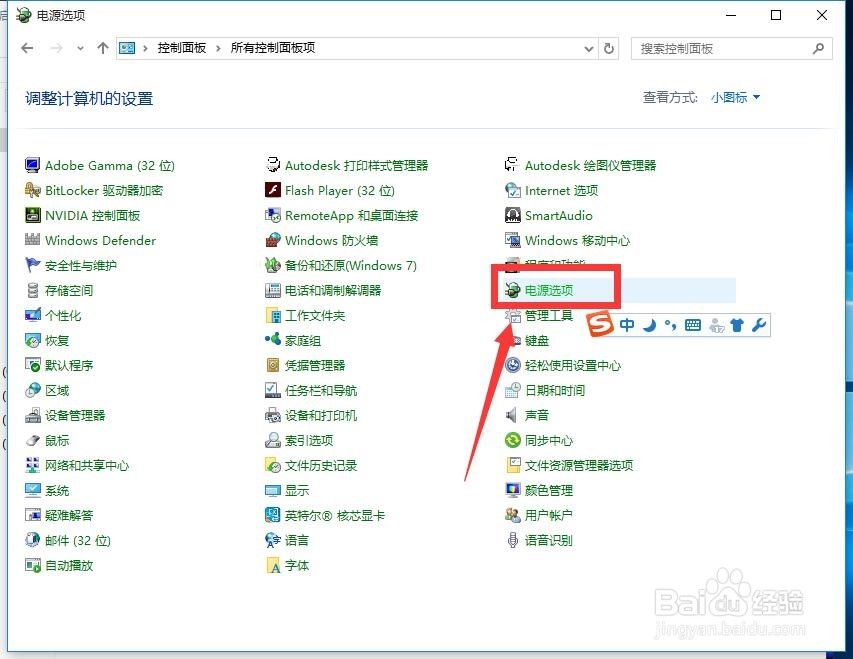
Task: Toggle Sogou punctuation mode button
Action: (671, 325)
